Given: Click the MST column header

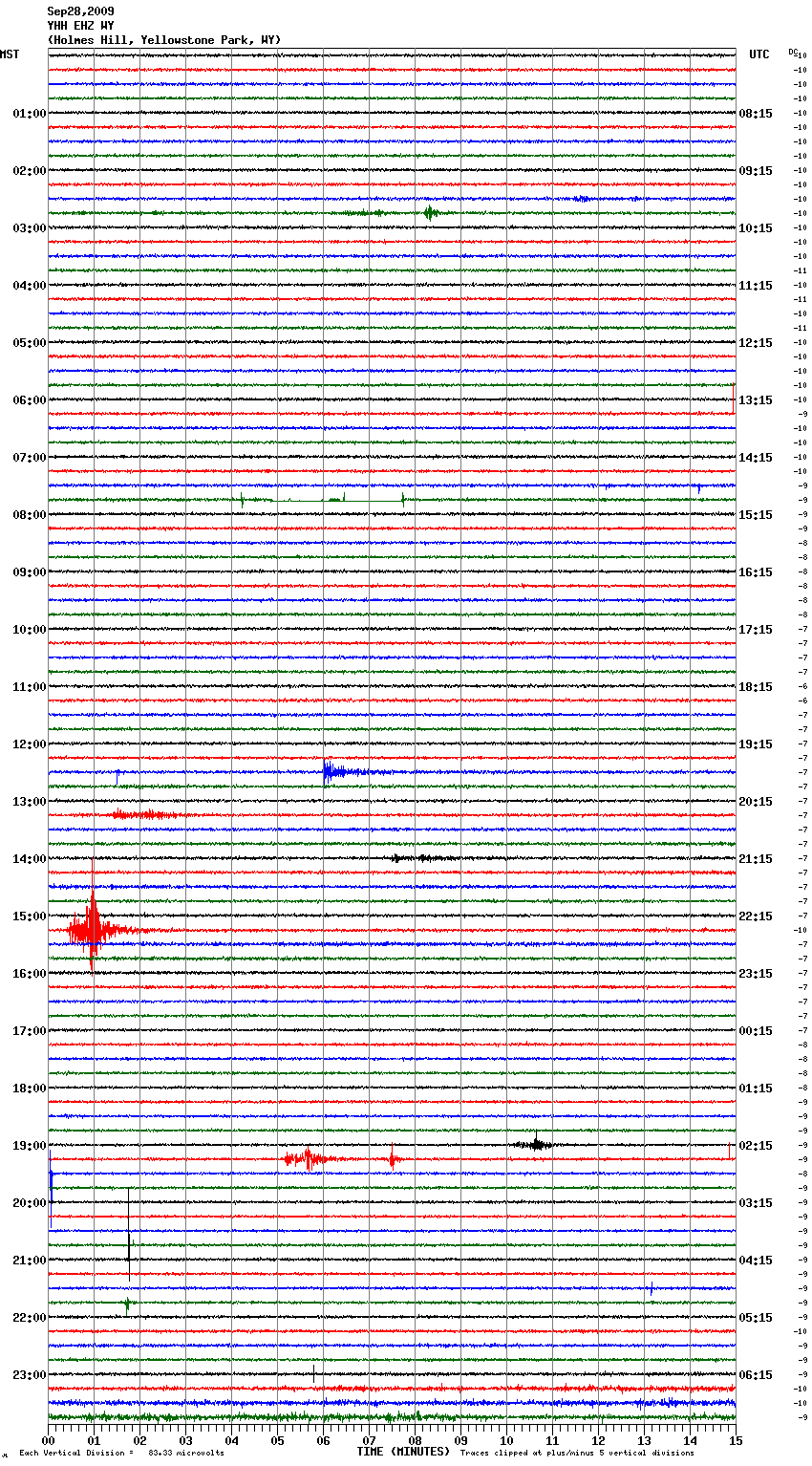Looking at the screenshot, I should click(x=10, y=54).
